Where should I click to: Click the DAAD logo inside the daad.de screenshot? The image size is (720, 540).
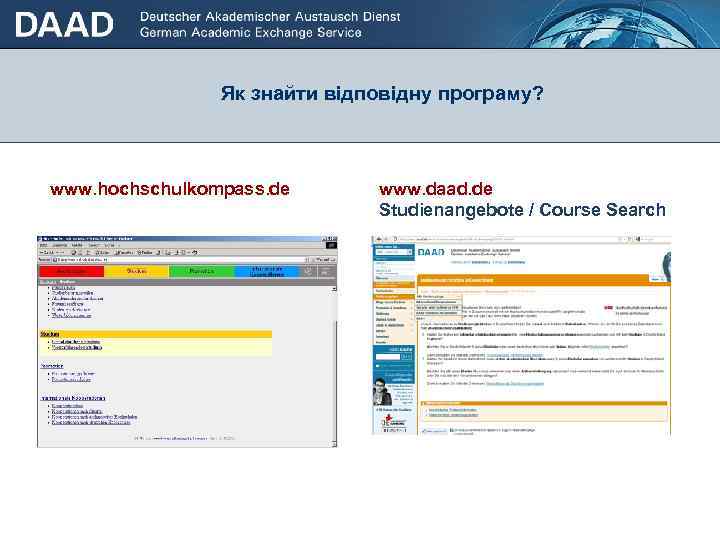(x=431, y=253)
